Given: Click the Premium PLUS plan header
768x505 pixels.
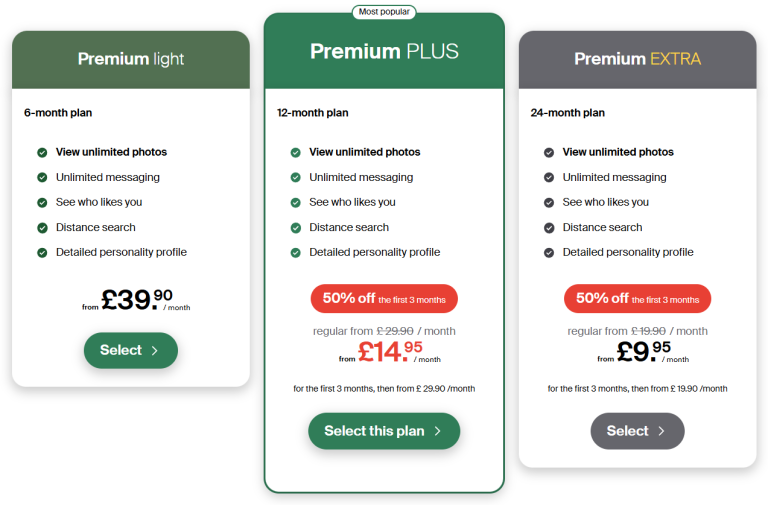Looking at the screenshot, I should coord(384,52).
